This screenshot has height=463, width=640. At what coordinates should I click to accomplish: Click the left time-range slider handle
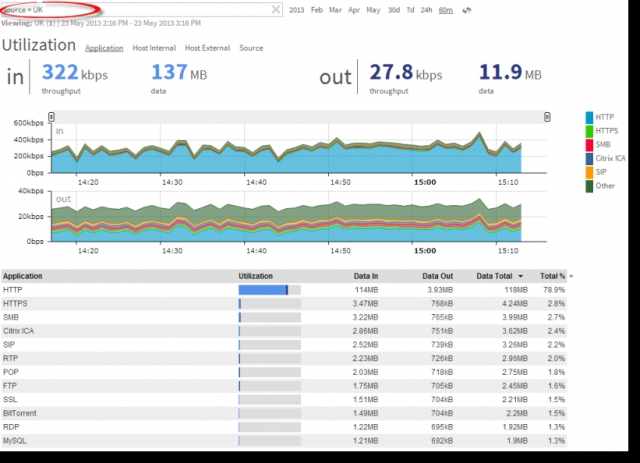click(x=51, y=117)
